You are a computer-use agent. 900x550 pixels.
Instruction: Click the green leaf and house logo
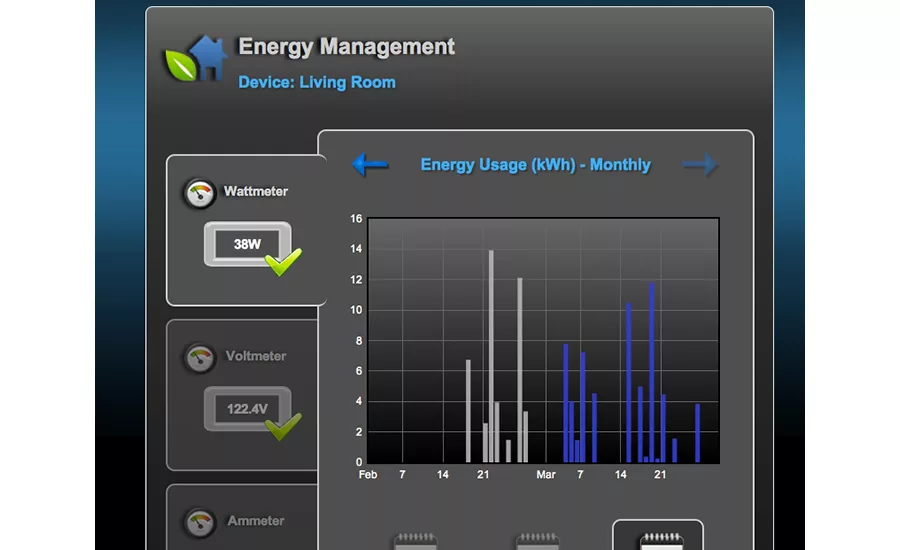point(196,58)
